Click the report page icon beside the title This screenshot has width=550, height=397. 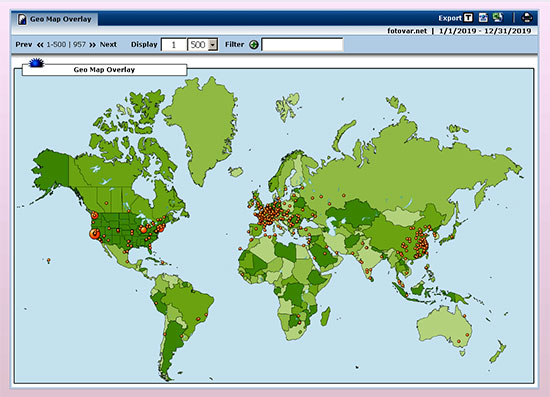coord(22,19)
